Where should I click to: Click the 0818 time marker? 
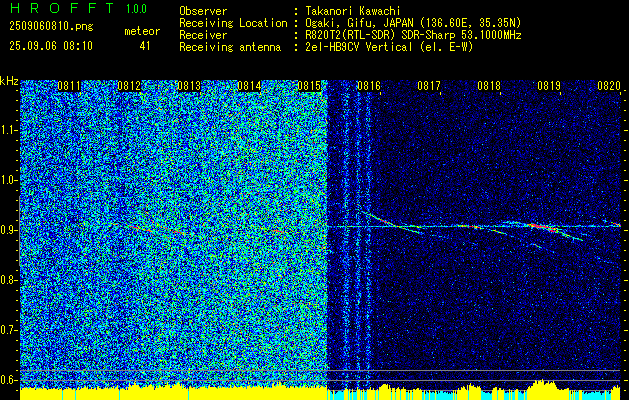click(489, 86)
